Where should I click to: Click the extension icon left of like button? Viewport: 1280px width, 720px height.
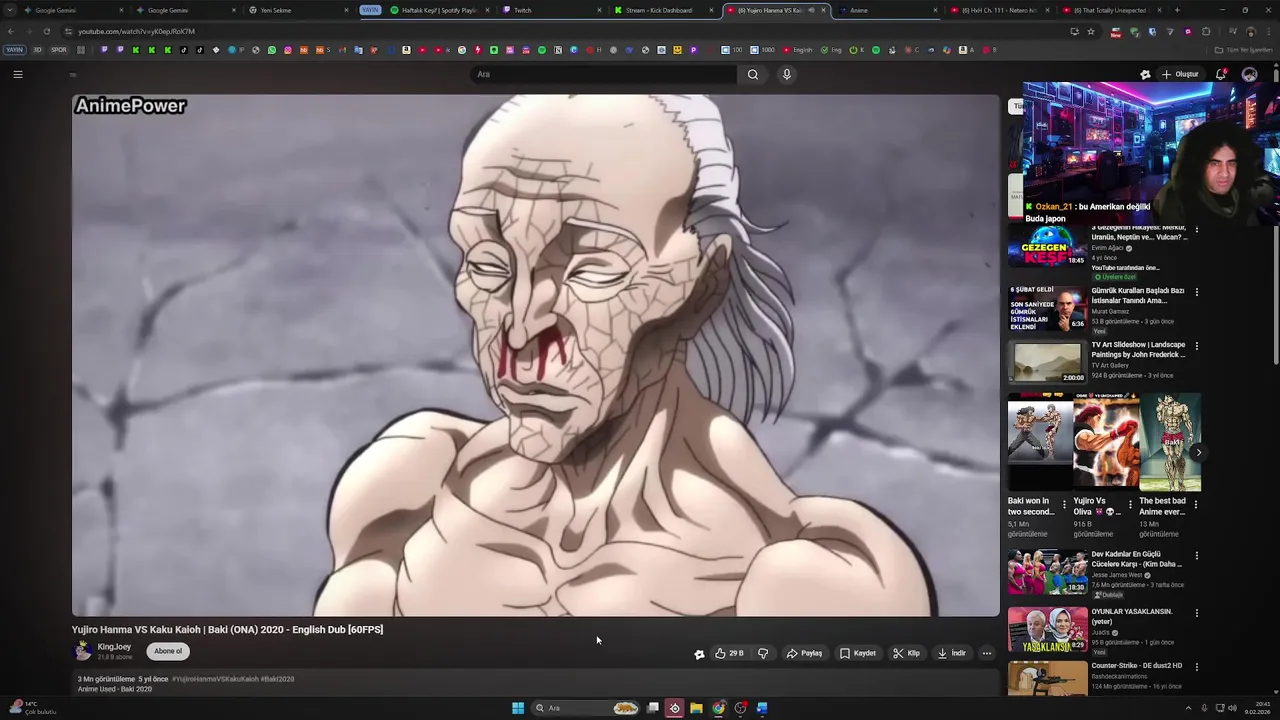pyautogui.click(x=699, y=654)
